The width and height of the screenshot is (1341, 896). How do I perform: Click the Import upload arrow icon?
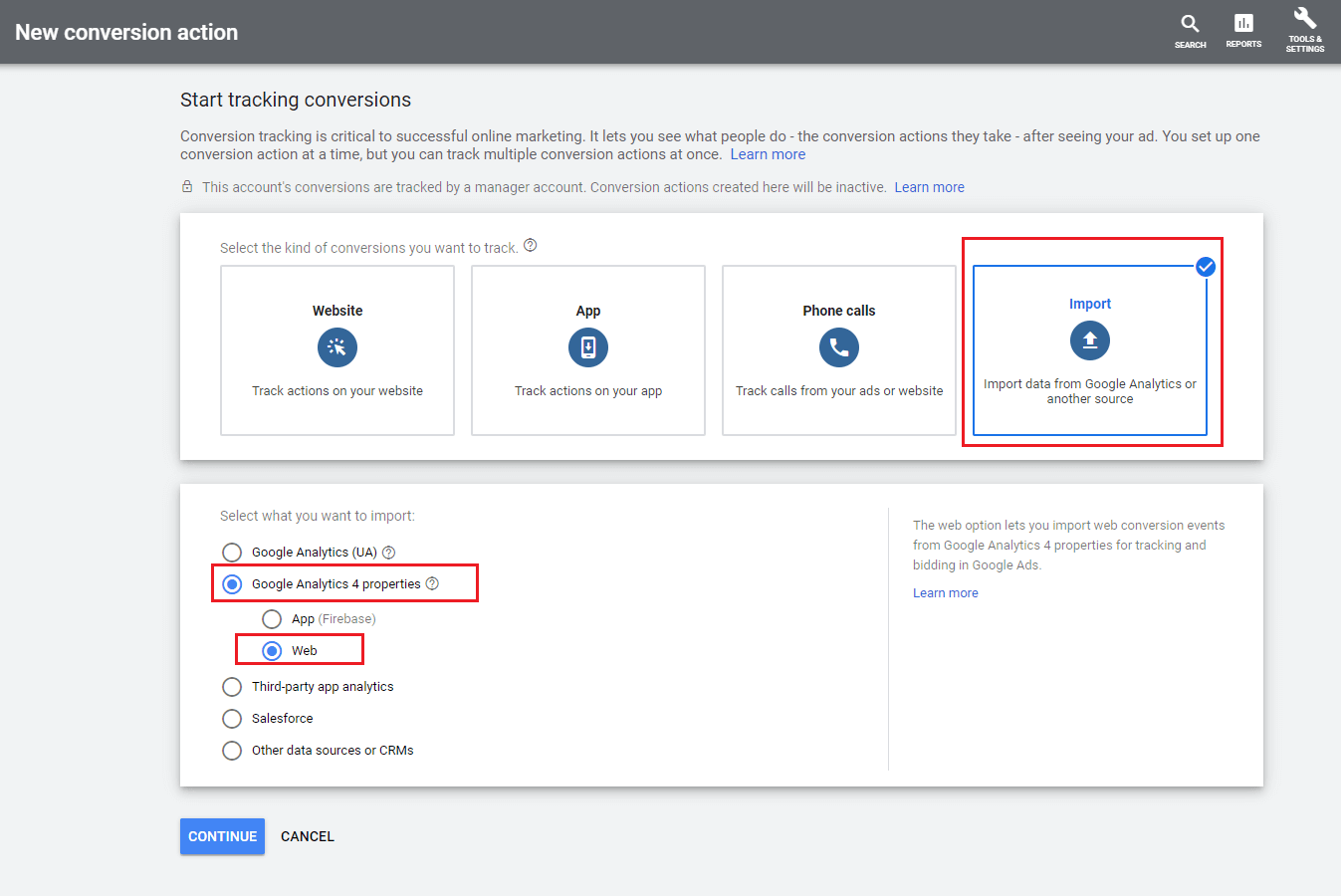1090,340
